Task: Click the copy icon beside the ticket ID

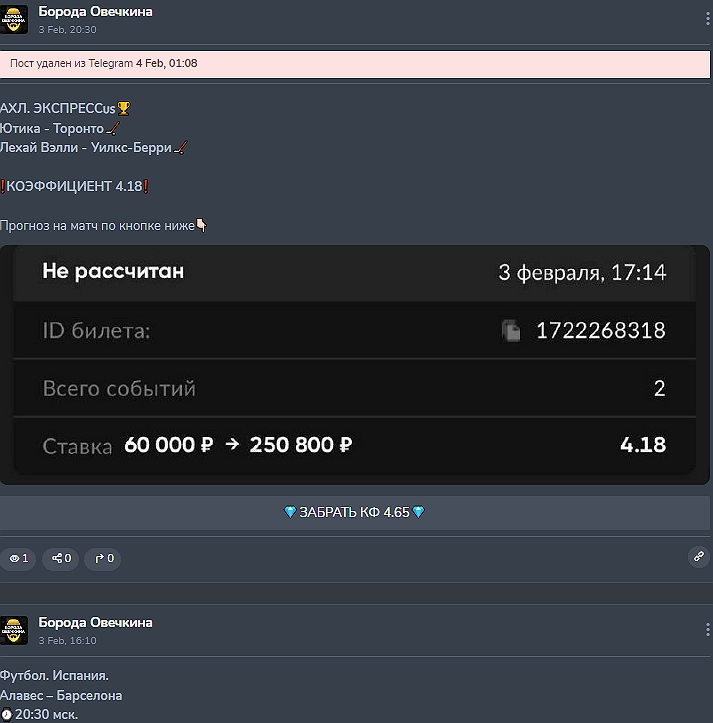Action: point(511,331)
